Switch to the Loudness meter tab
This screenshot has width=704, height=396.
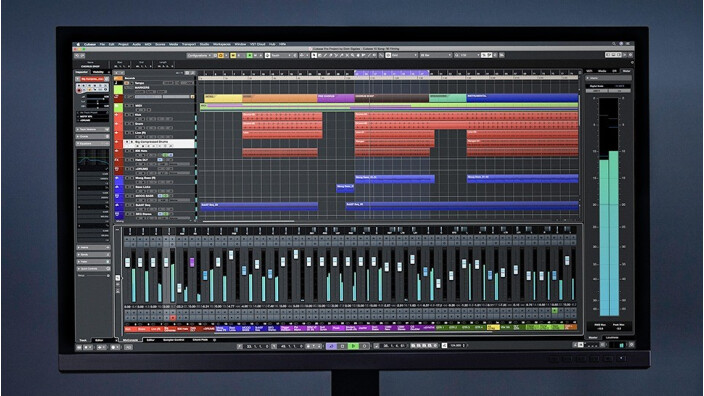[x=612, y=337]
